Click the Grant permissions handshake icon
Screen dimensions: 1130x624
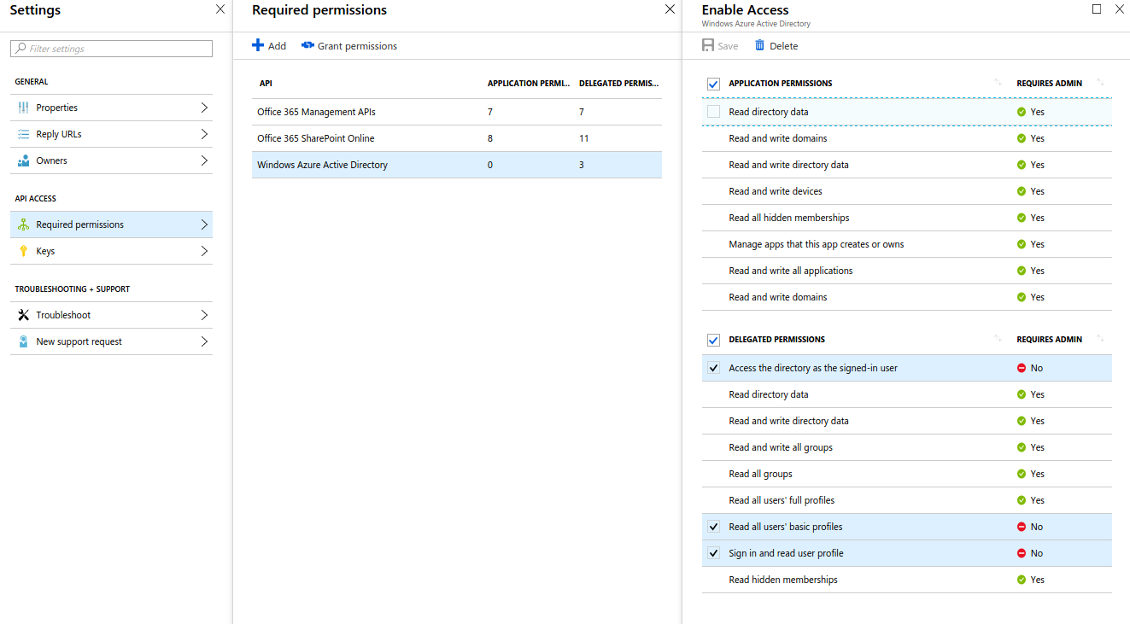point(308,45)
